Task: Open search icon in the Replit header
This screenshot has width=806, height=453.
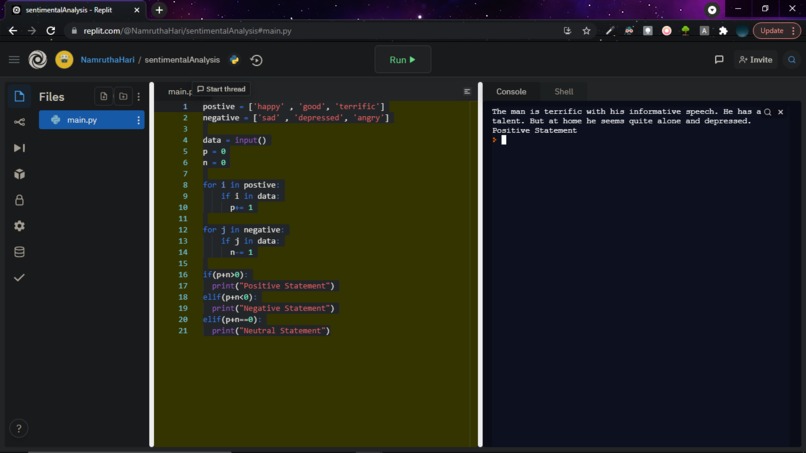Action: [x=792, y=60]
